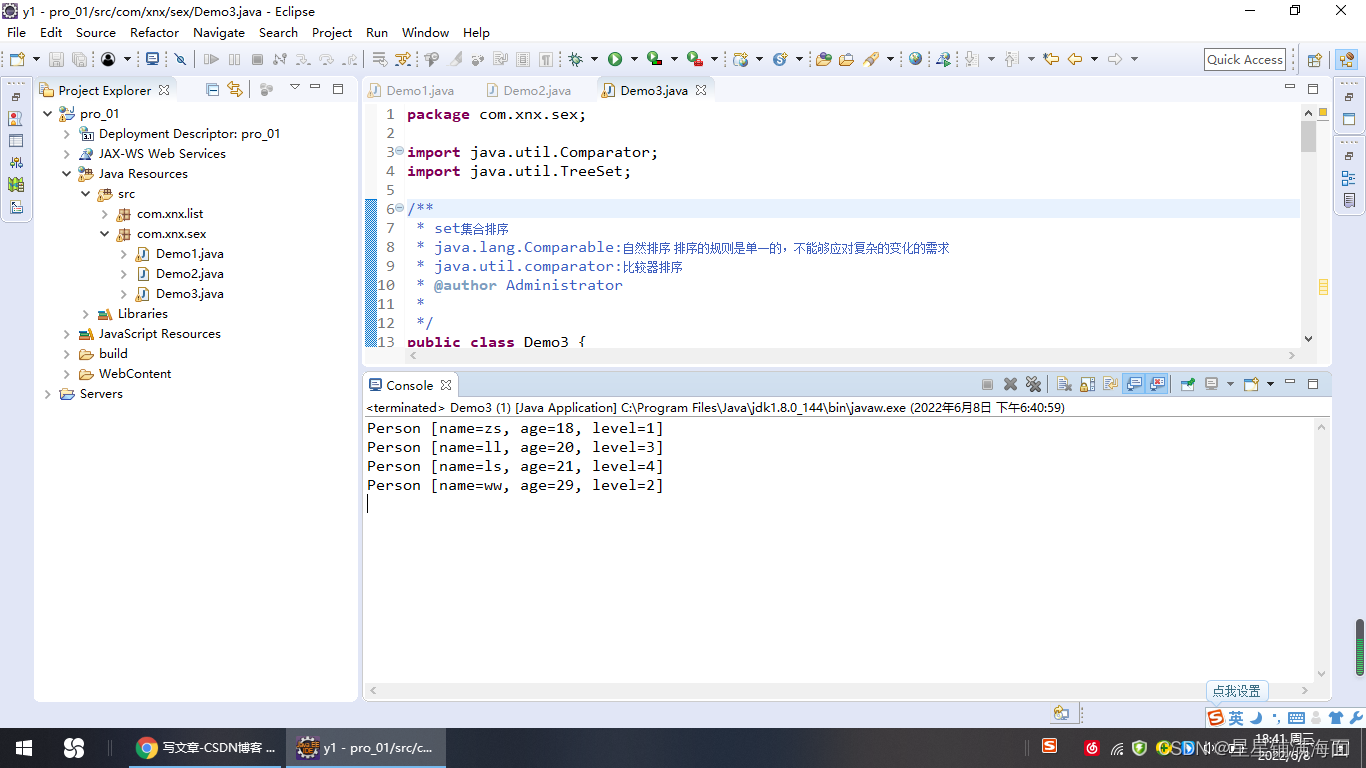Open the Debug button dropdown arrow
The height and width of the screenshot is (768, 1366).
(594, 59)
